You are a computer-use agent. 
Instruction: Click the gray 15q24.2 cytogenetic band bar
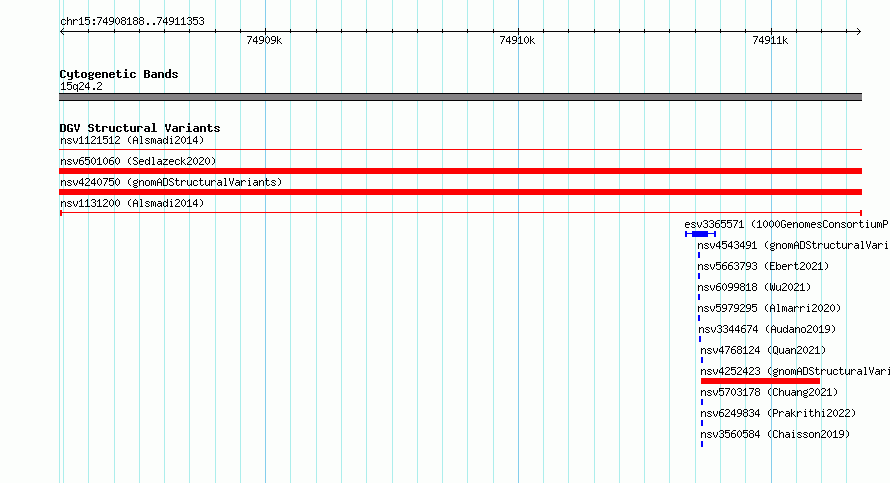click(460, 97)
